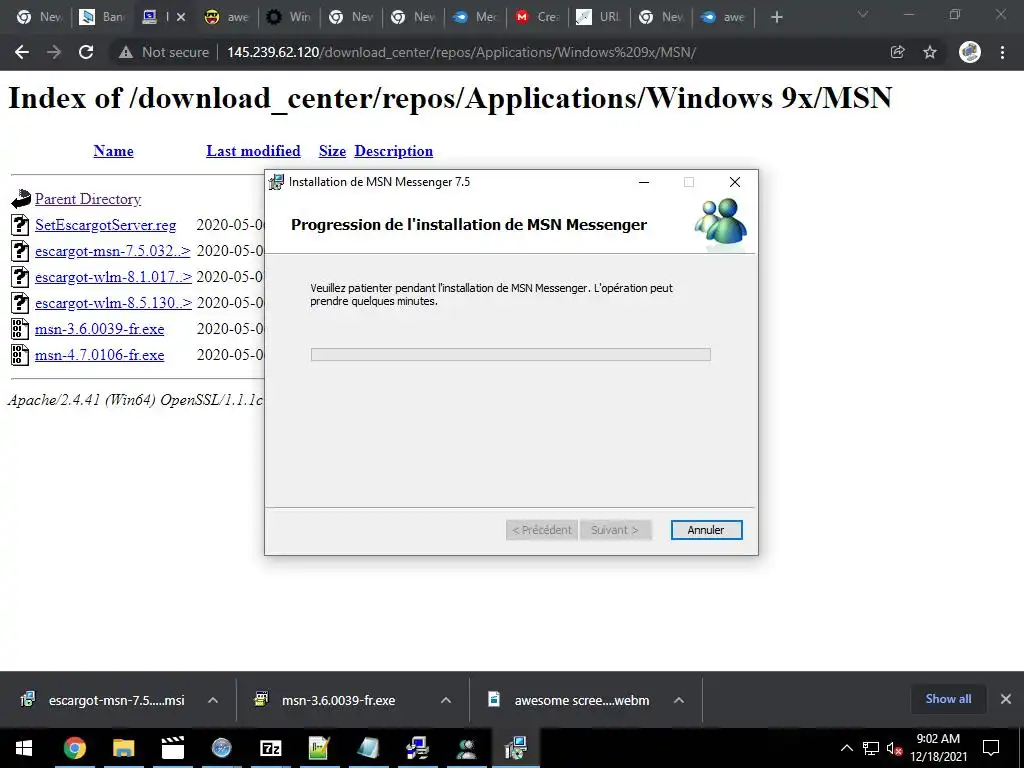Click Show all downloads button
Image resolution: width=1024 pixels, height=768 pixels.
point(948,699)
